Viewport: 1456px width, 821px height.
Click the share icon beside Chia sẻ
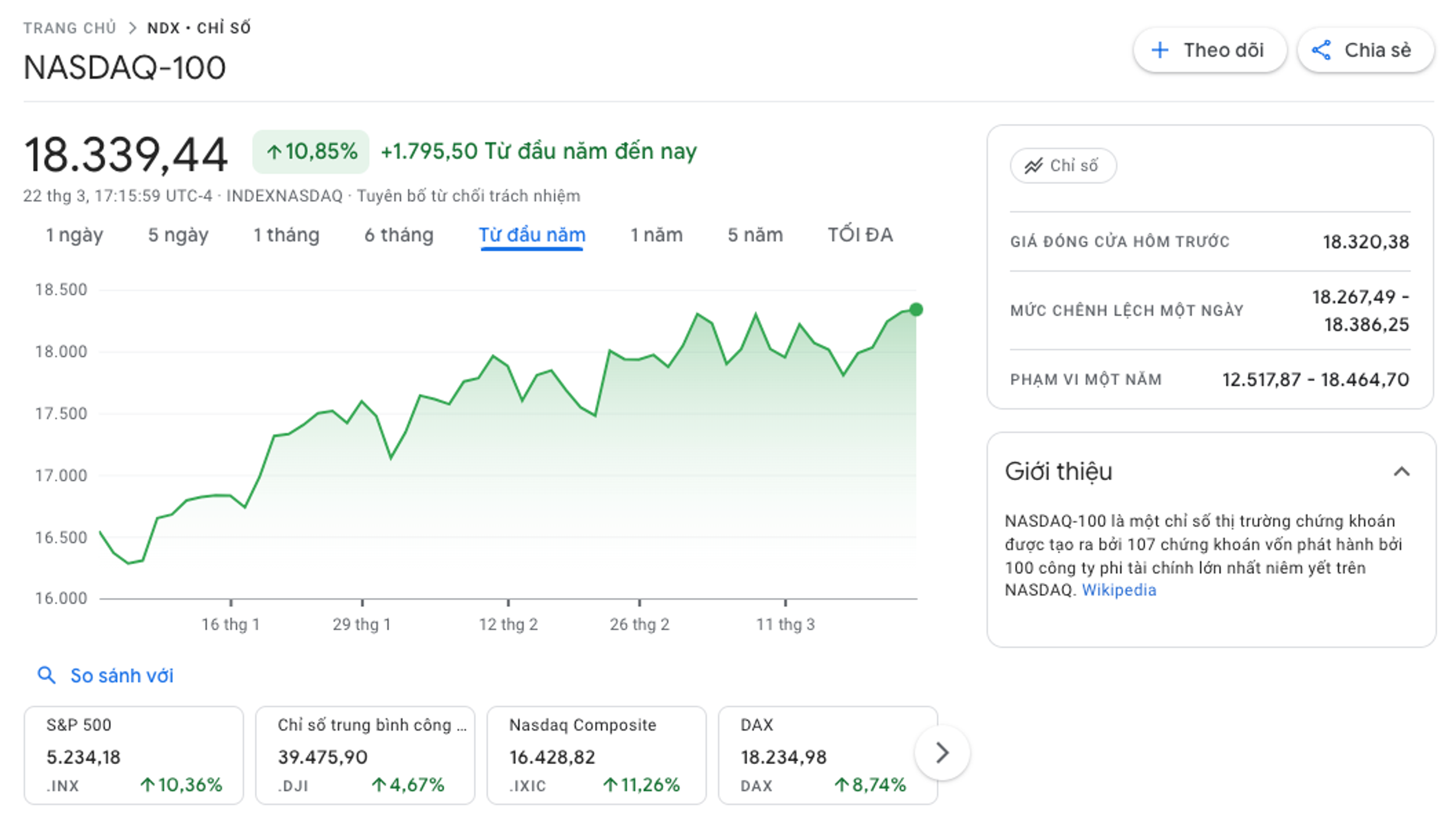pyautogui.click(x=1321, y=50)
